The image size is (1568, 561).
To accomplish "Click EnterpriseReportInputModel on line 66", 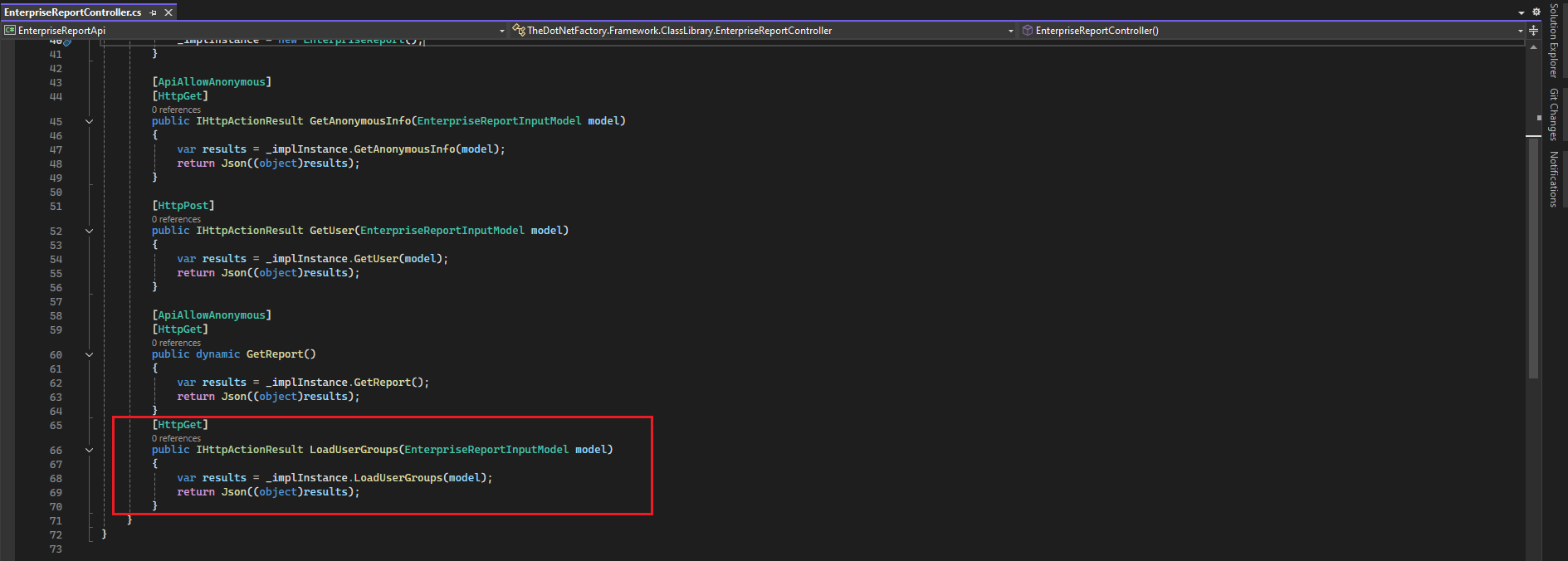I will tap(486, 450).
